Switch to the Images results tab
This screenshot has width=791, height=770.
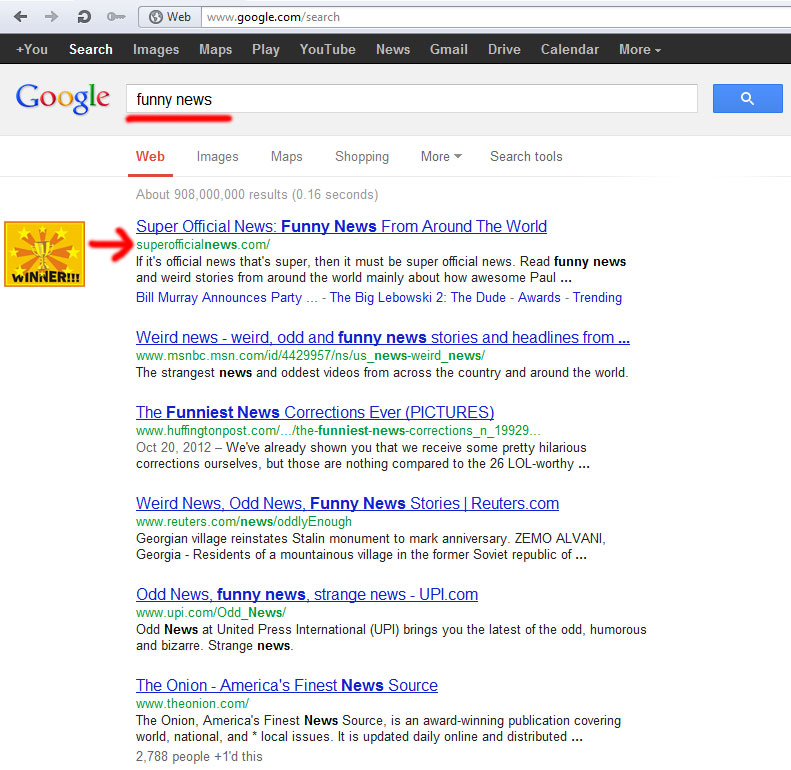point(217,156)
